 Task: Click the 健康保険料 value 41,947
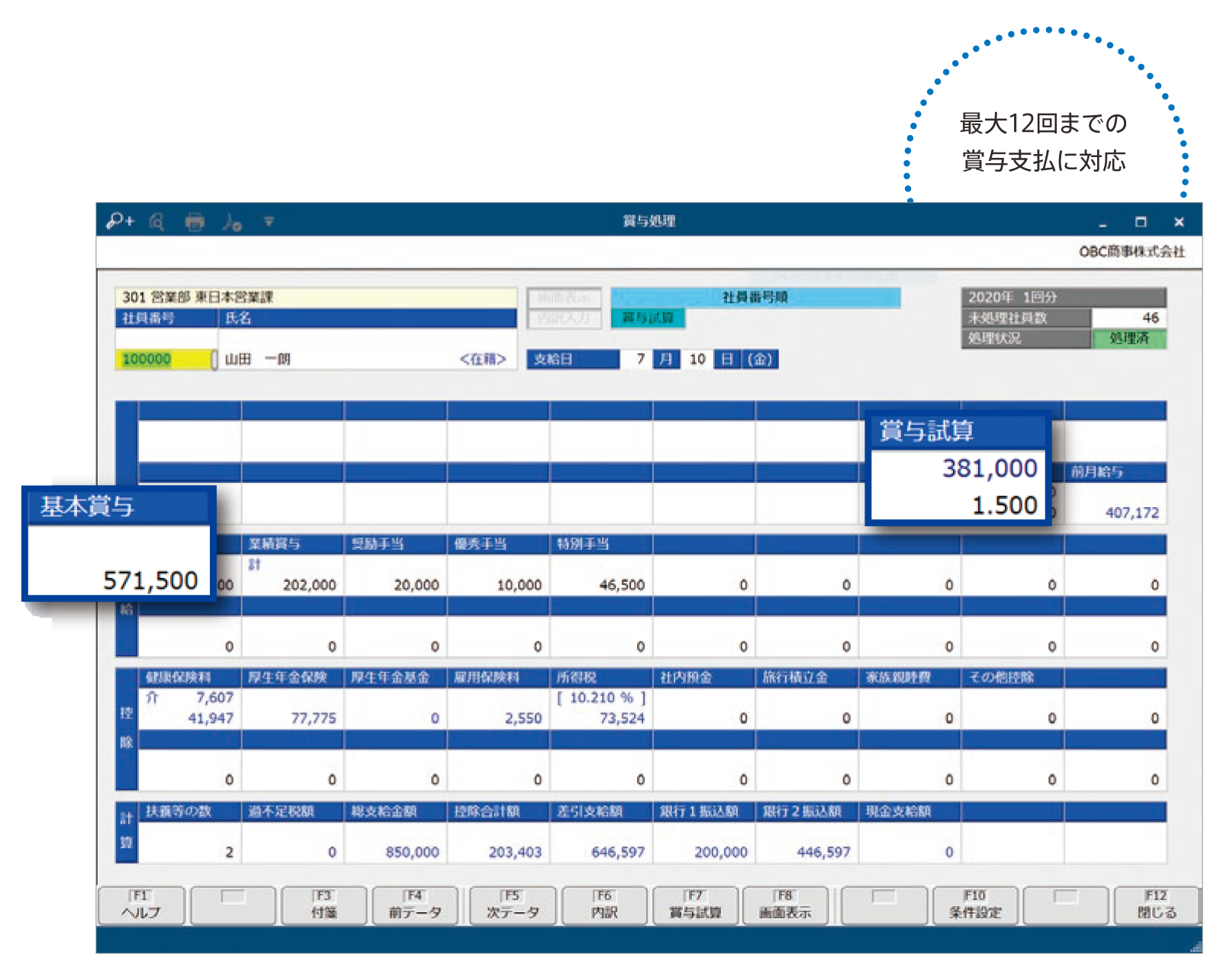point(211,718)
